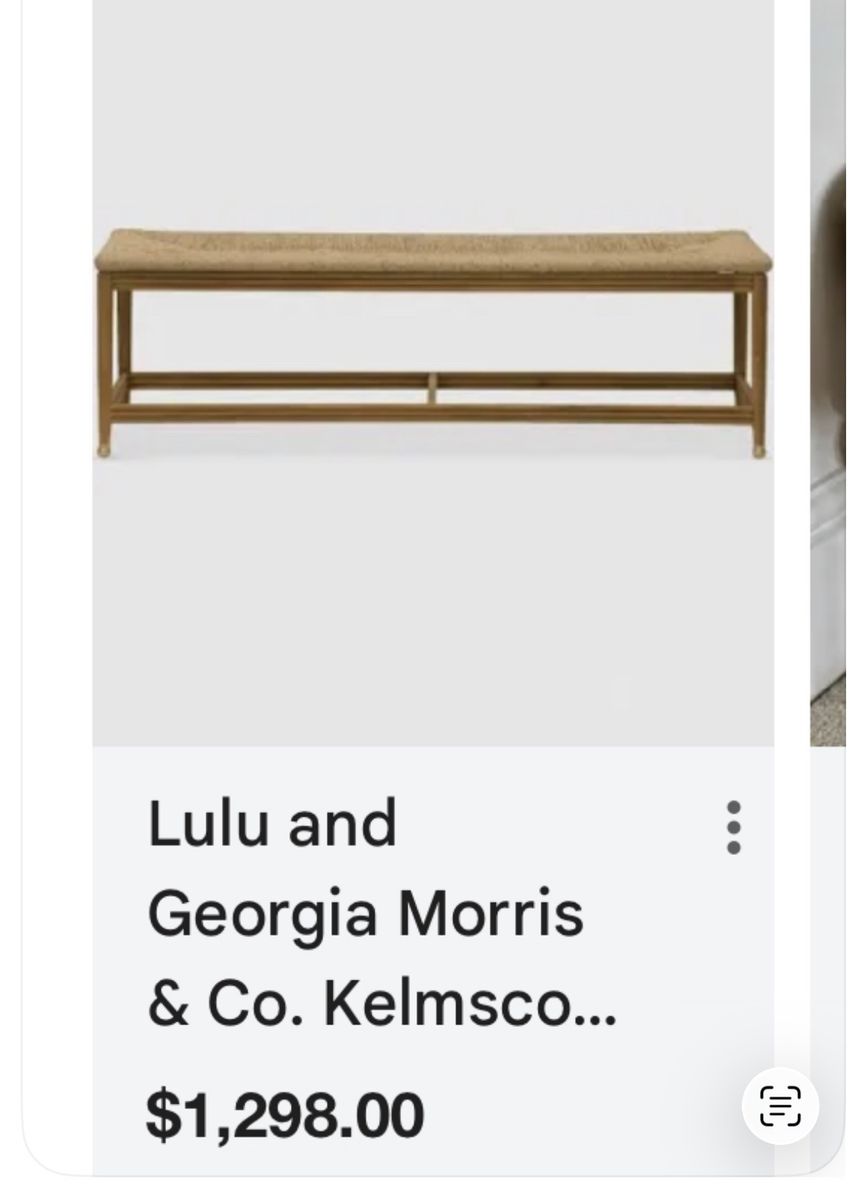This screenshot has width=866, height=1200.
Task: Tap the 'Georgia Morris' title line
Action: pos(365,916)
